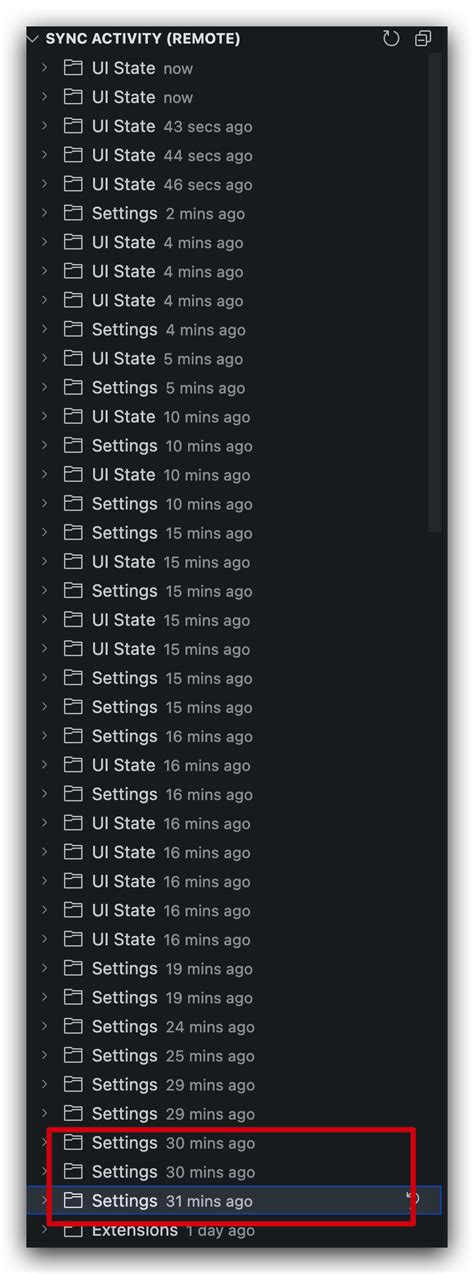Click the Collapse All icon in header
474x1274 pixels.
coord(423,39)
